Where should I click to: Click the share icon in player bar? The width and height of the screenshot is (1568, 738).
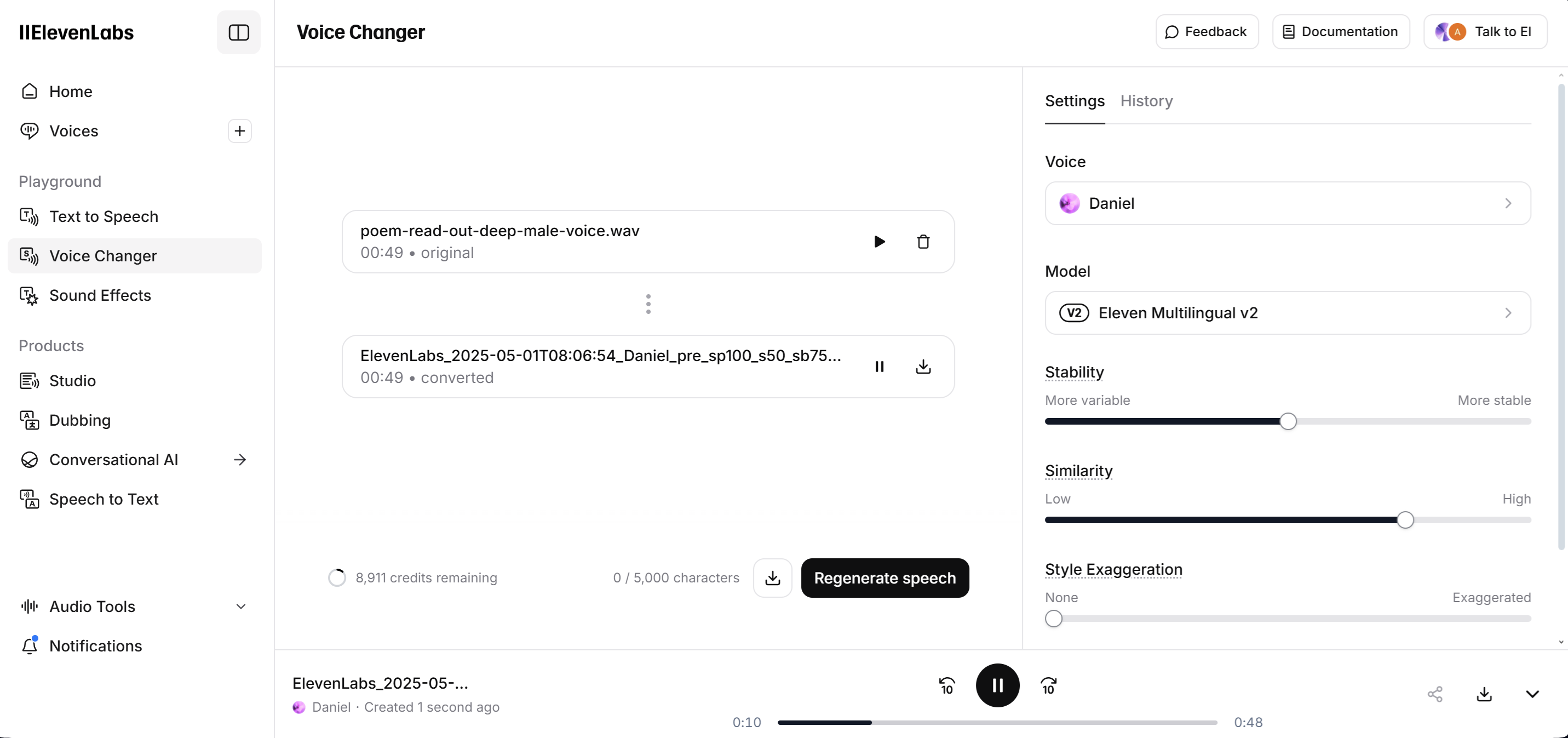[x=1435, y=694]
